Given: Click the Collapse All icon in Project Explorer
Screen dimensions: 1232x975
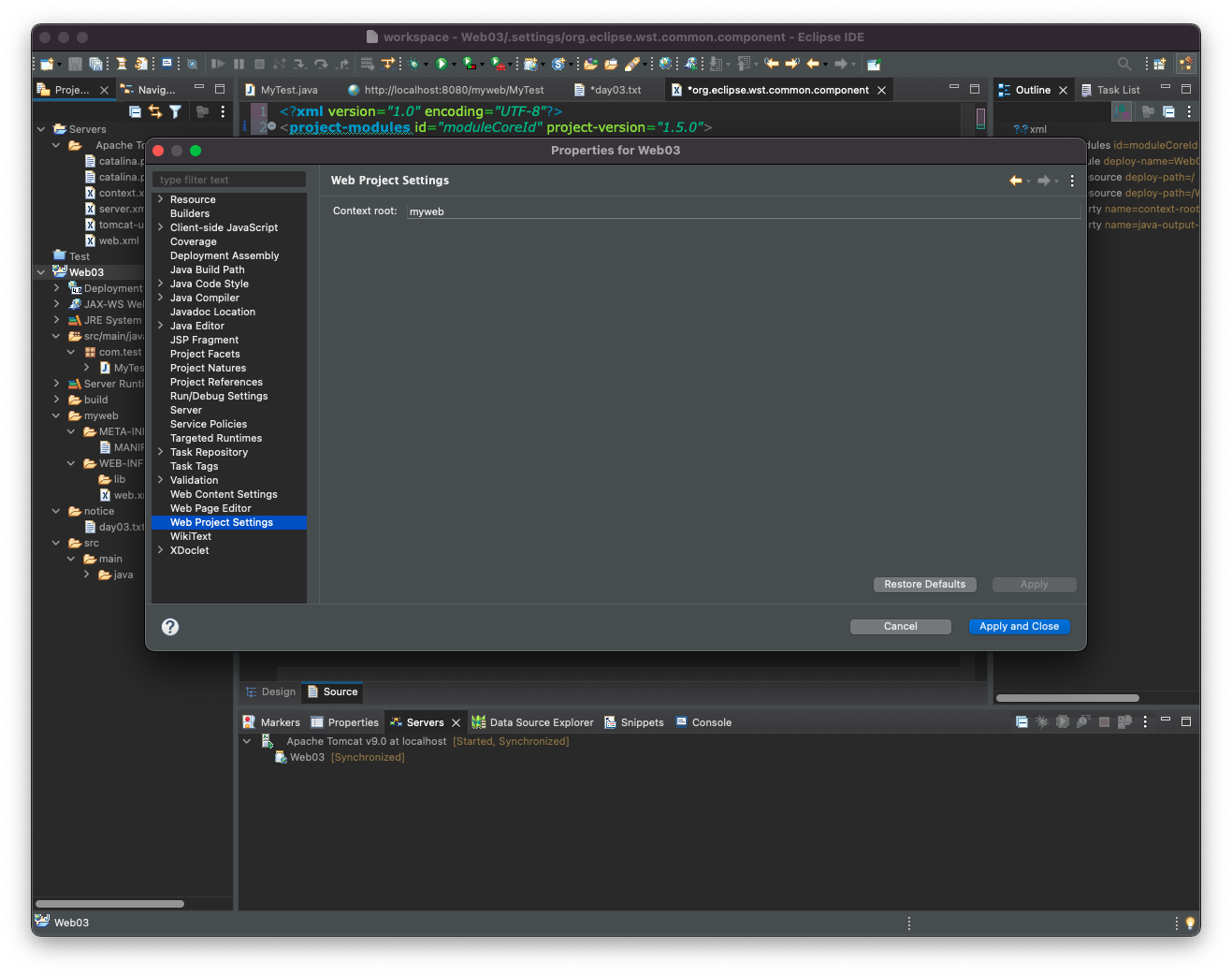Looking at the screenshot, I should [135, 111].
